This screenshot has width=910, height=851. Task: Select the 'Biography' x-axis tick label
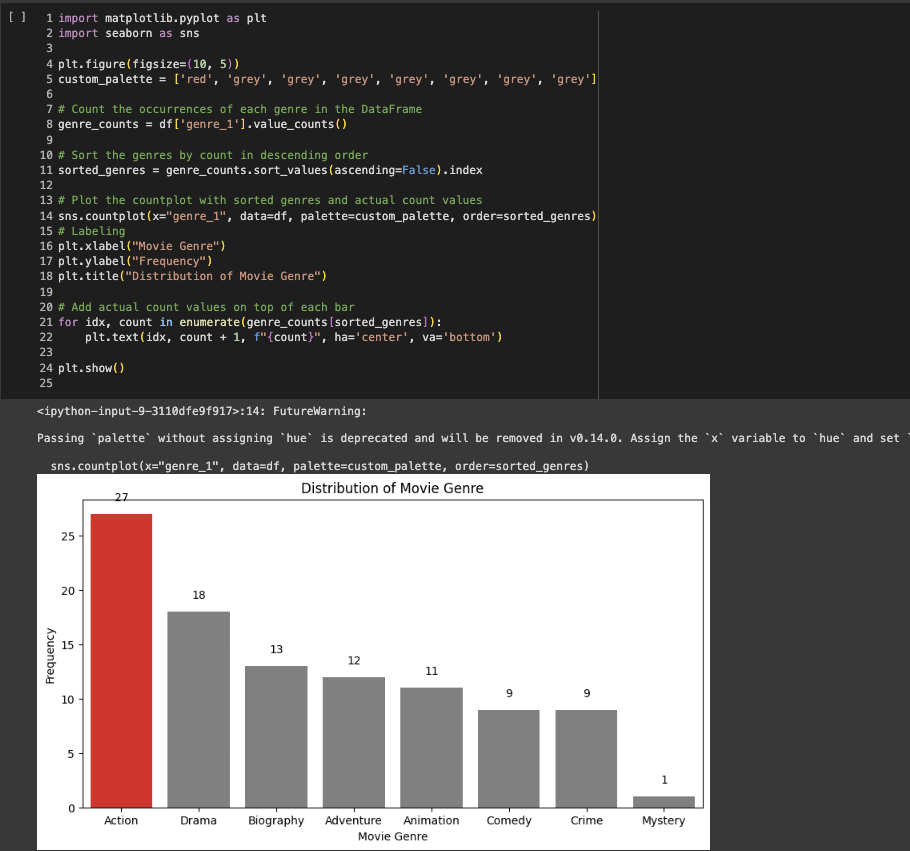276,820
